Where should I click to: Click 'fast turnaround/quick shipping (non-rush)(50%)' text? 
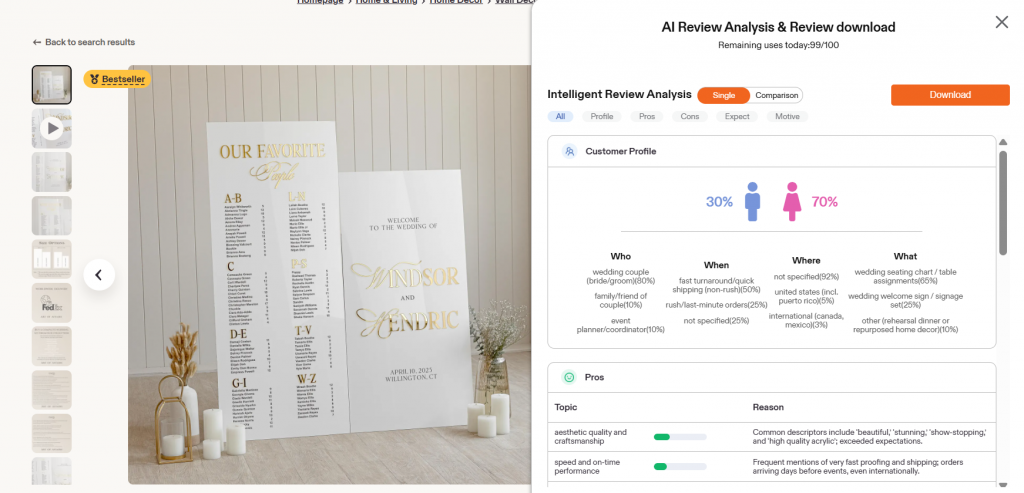click(716, 285)
